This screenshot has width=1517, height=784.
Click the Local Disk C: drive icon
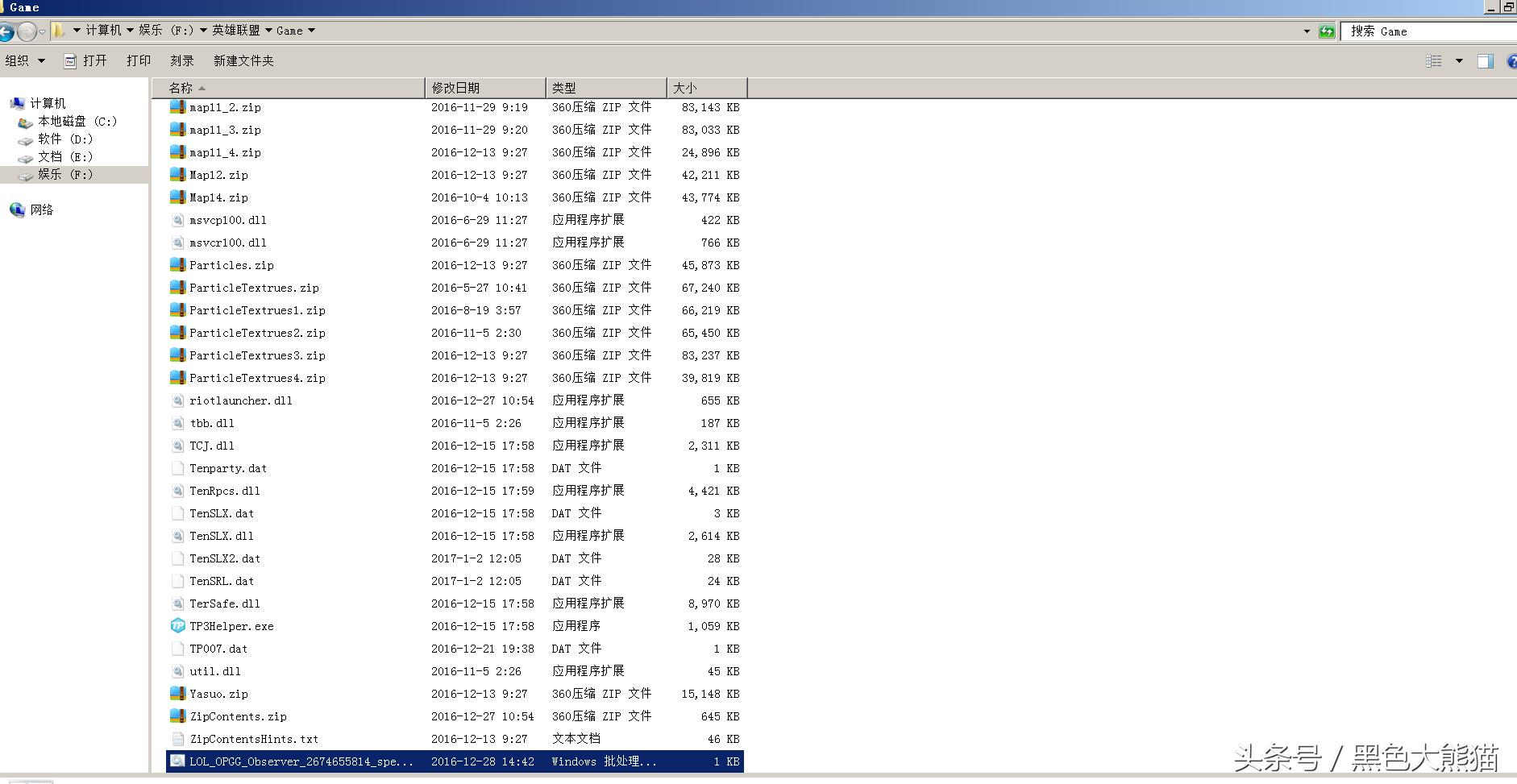click(x=25, y=122)
